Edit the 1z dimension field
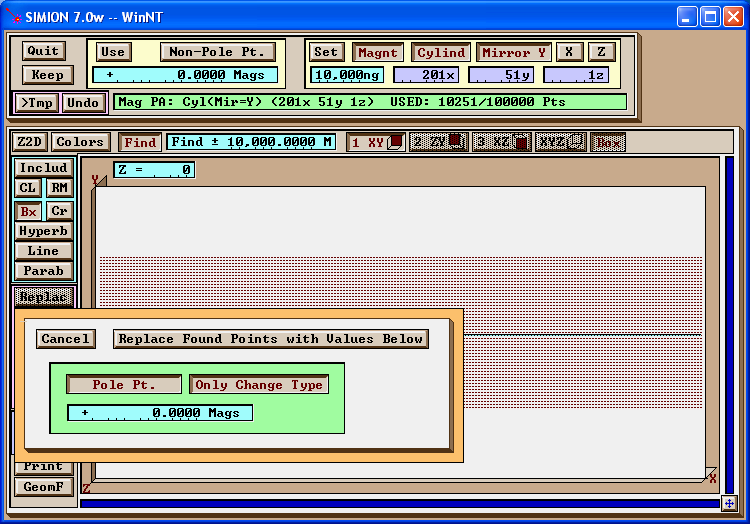 [576, 75]
